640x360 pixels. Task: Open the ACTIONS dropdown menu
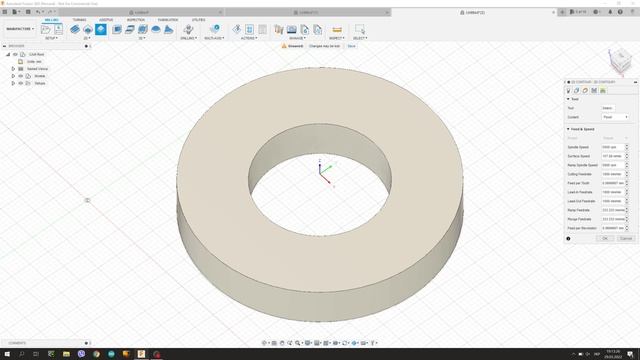pyautogui.click(x=249, y=38)
